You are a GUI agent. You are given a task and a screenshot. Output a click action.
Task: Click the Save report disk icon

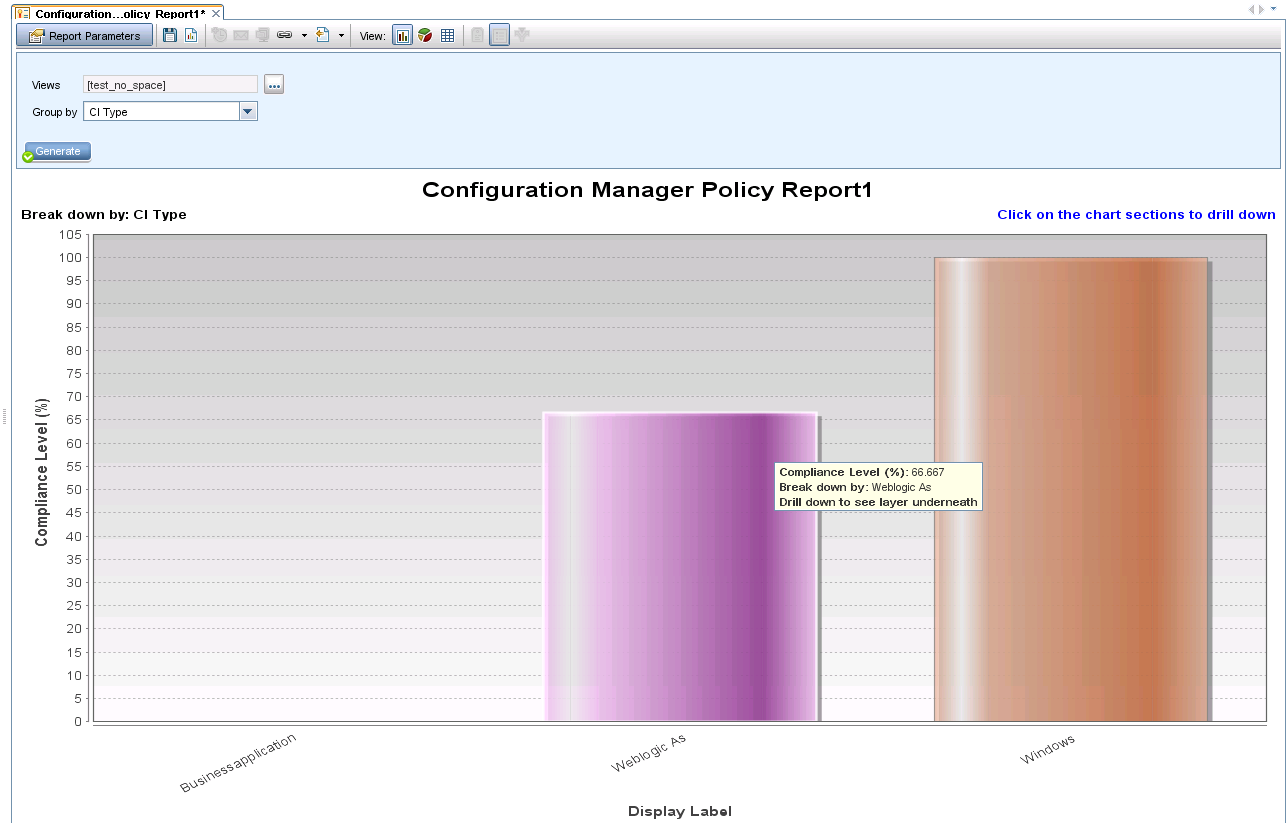170,36
